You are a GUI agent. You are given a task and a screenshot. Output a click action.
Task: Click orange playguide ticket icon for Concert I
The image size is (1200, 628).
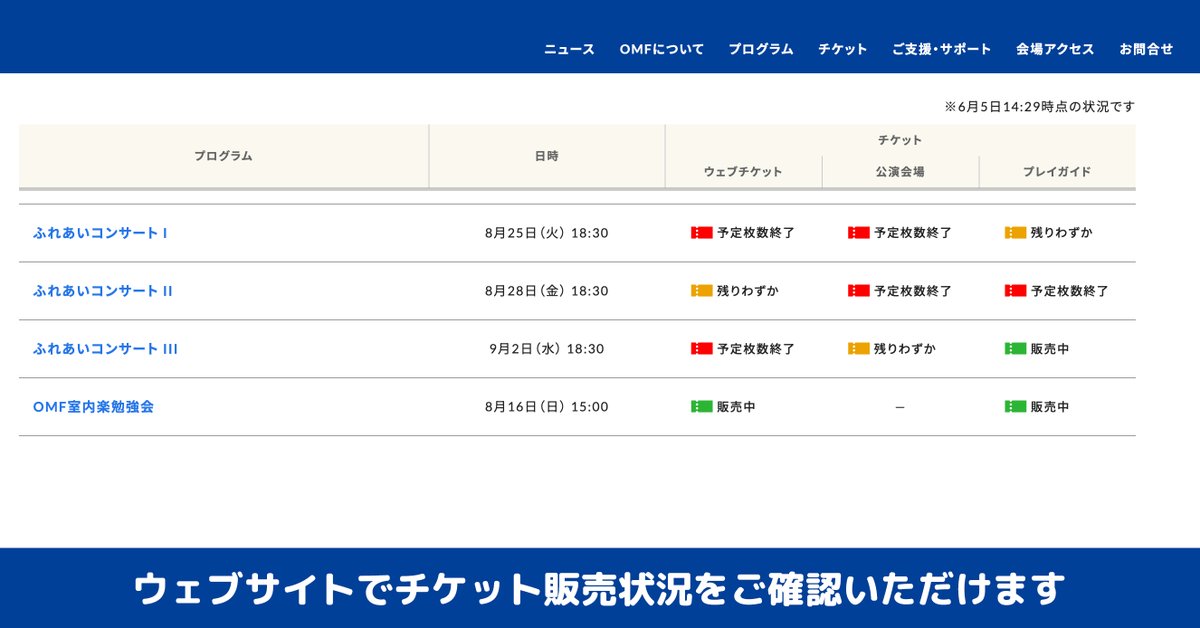click(x=1015, y=233)
